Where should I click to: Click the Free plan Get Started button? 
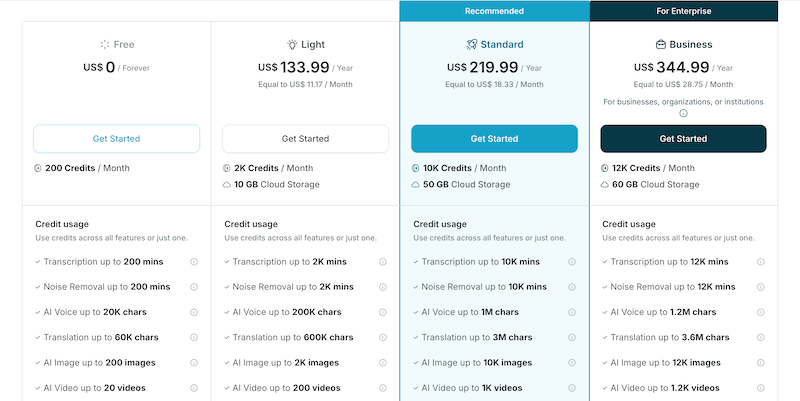coord(116,139)
